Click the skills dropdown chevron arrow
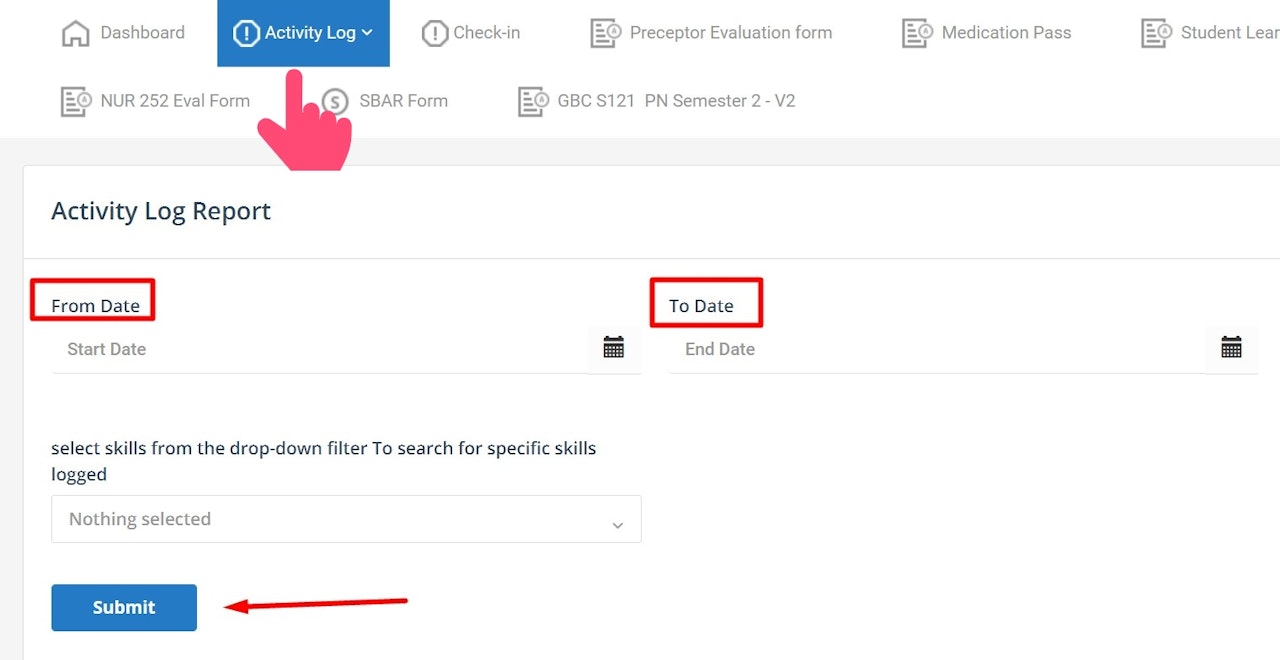Image resolution: width=1280 pixels, height=660 pixels. 617,524
